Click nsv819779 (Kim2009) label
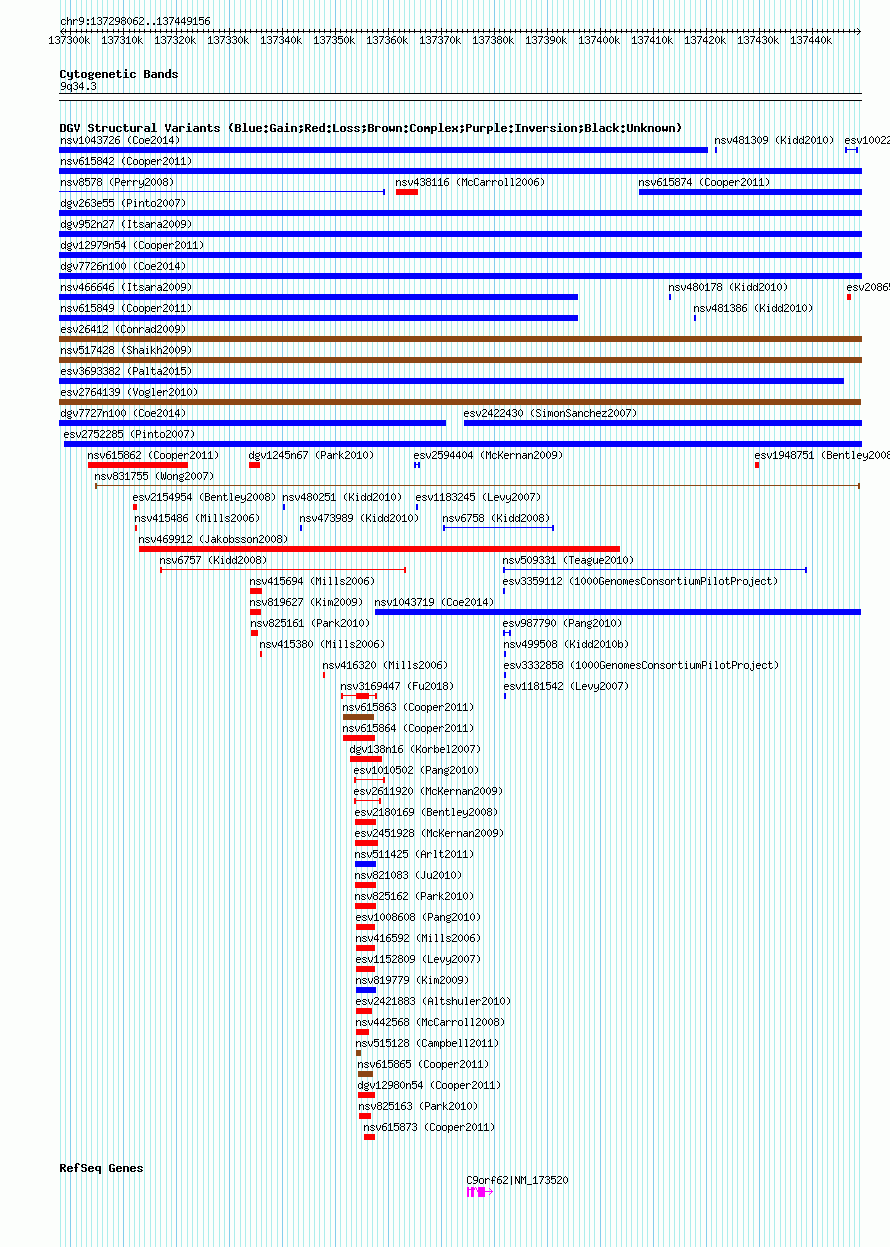 click(x=412, y=980)
